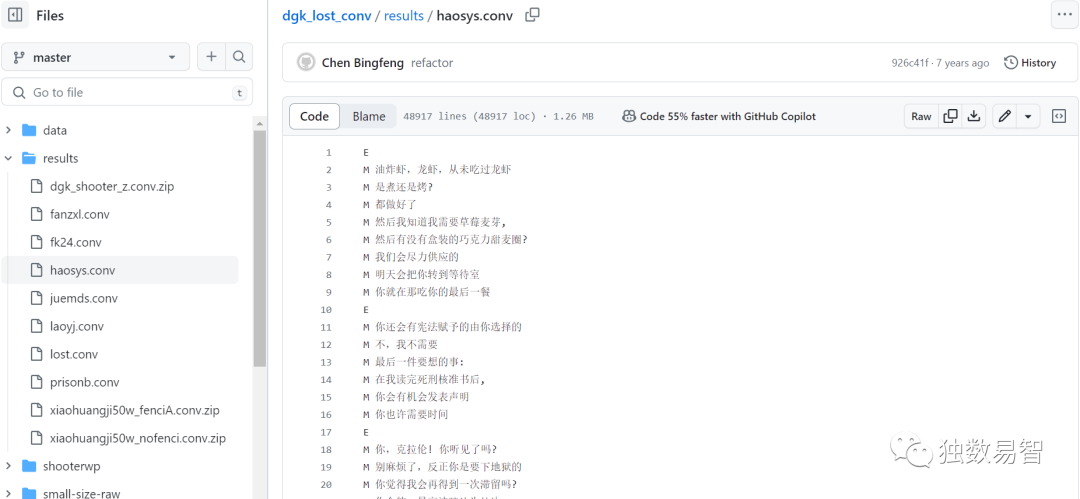Focus the Go to file input
1080x499 pixels.
[x=127, y=92]
